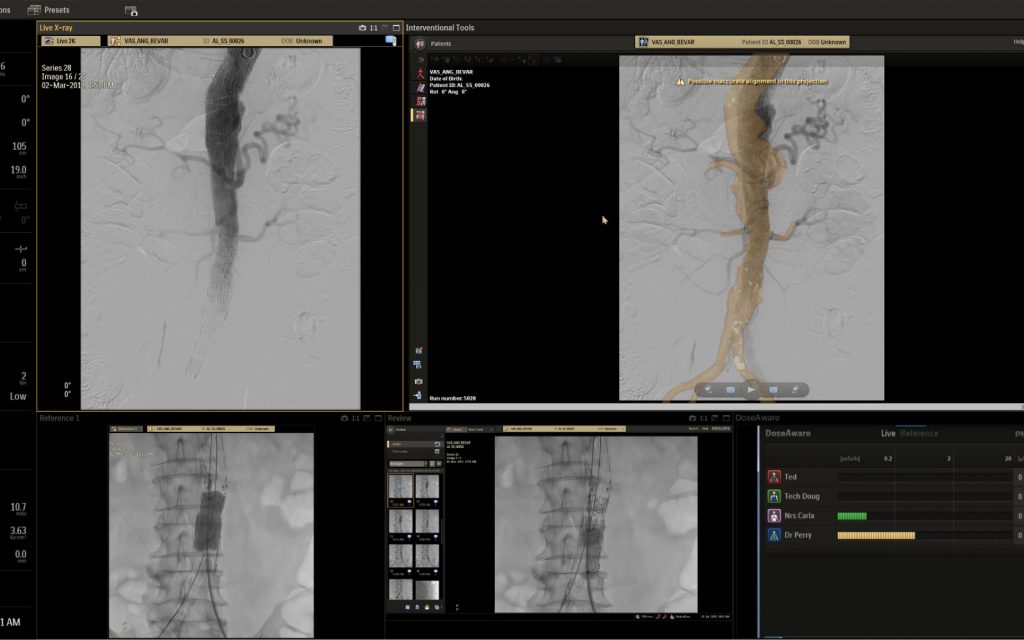Maximize the Live X-ray viewport

coord(396,28)
